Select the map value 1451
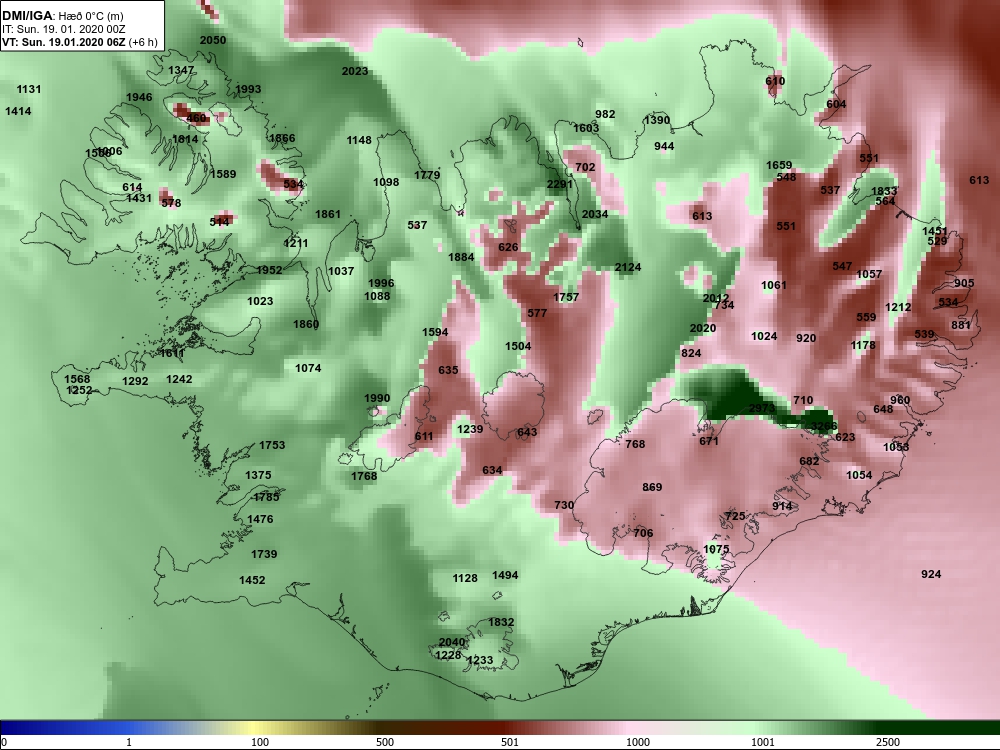Screen dimensions: 1000x750 pos(935,231)
